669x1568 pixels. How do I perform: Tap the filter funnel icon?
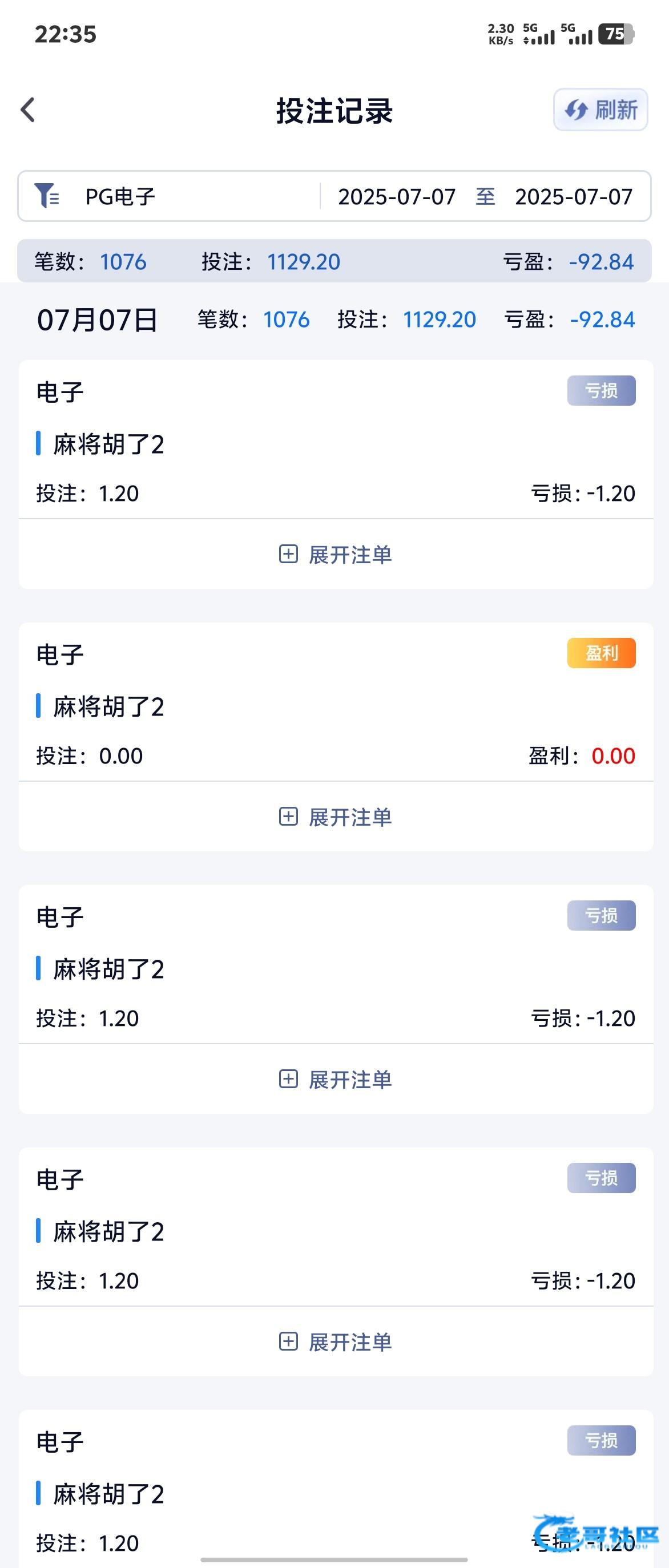tap(46, 196)
